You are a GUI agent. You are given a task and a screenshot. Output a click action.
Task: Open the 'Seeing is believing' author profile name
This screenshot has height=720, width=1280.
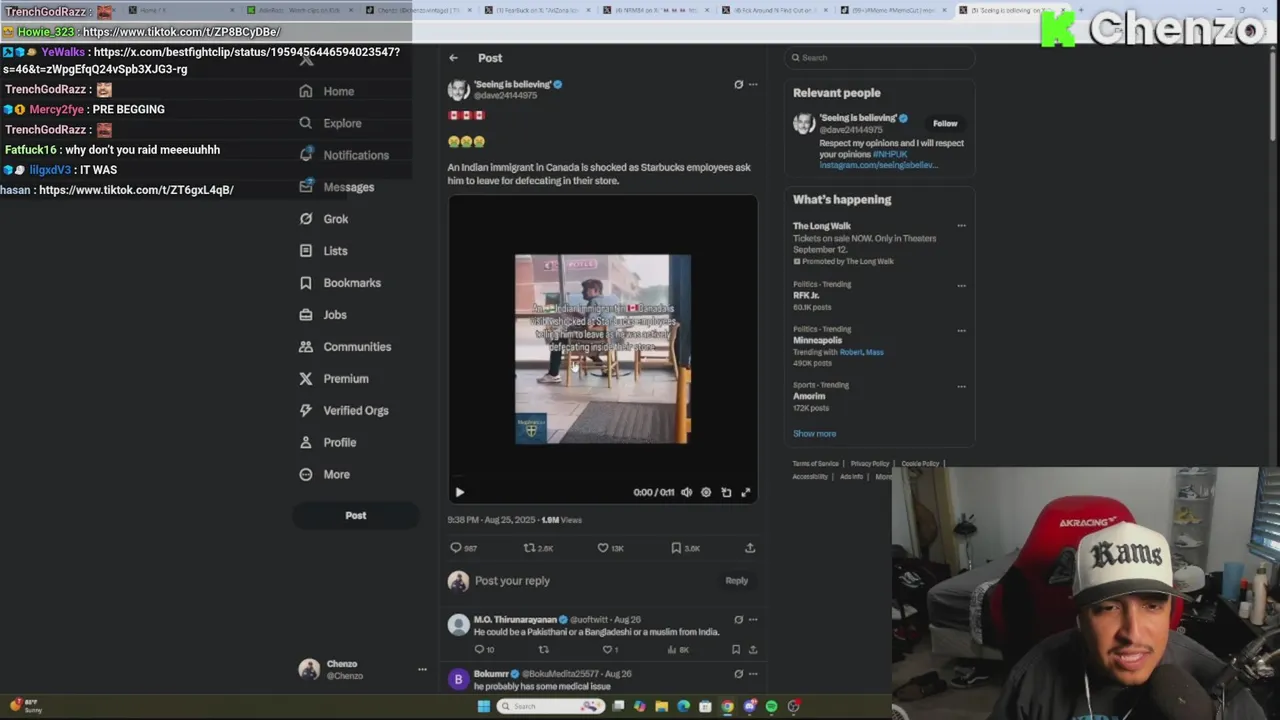point(512,85)
